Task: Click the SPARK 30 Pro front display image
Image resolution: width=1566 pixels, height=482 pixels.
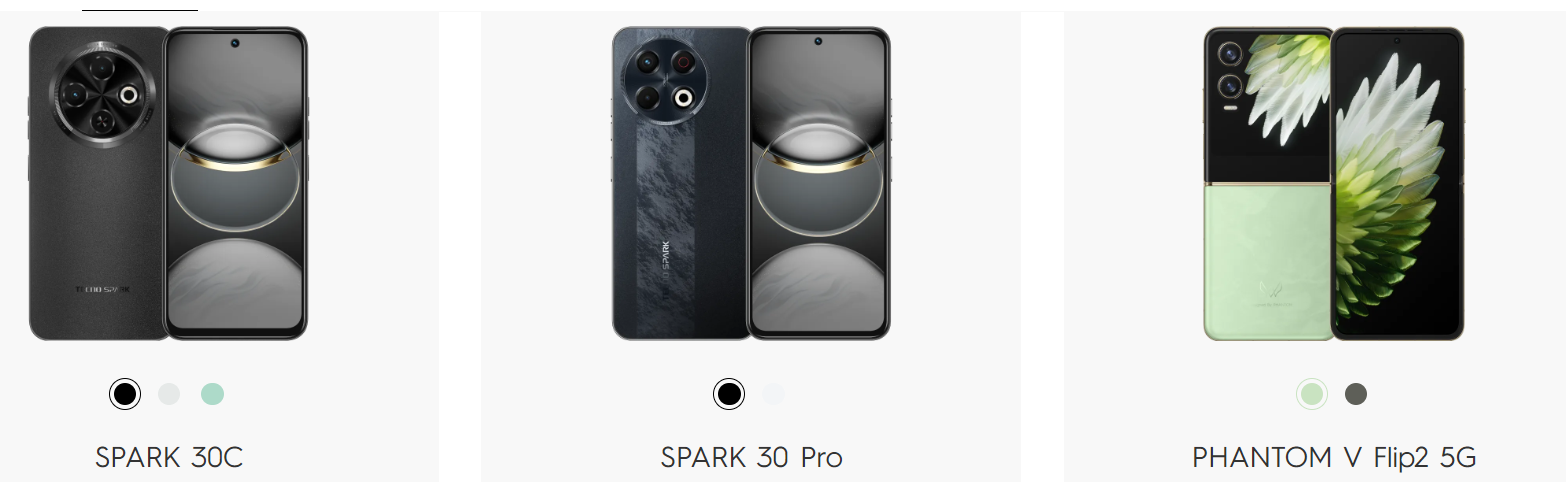Action: 818,184
